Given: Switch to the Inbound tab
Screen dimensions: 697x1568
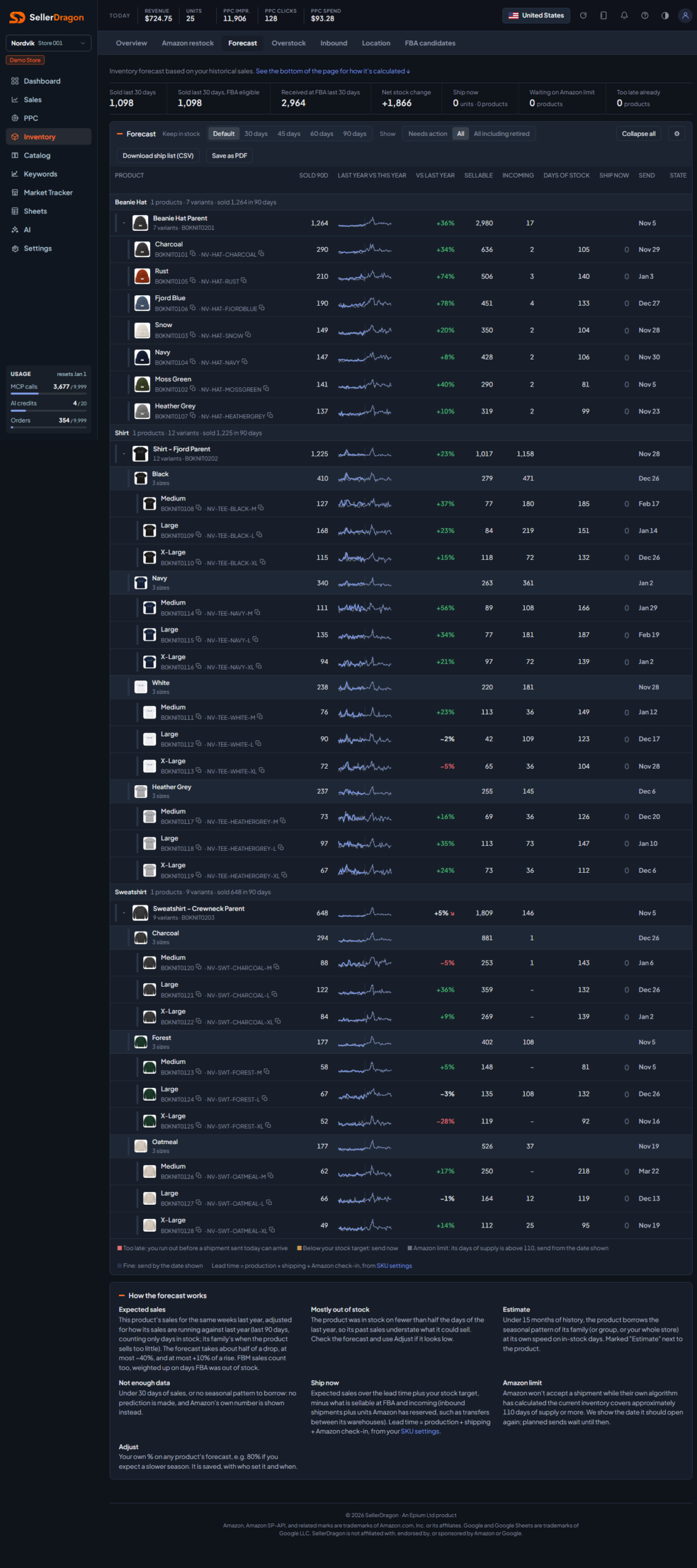Looking at the screenshot, I should click(x=334, y=43).
